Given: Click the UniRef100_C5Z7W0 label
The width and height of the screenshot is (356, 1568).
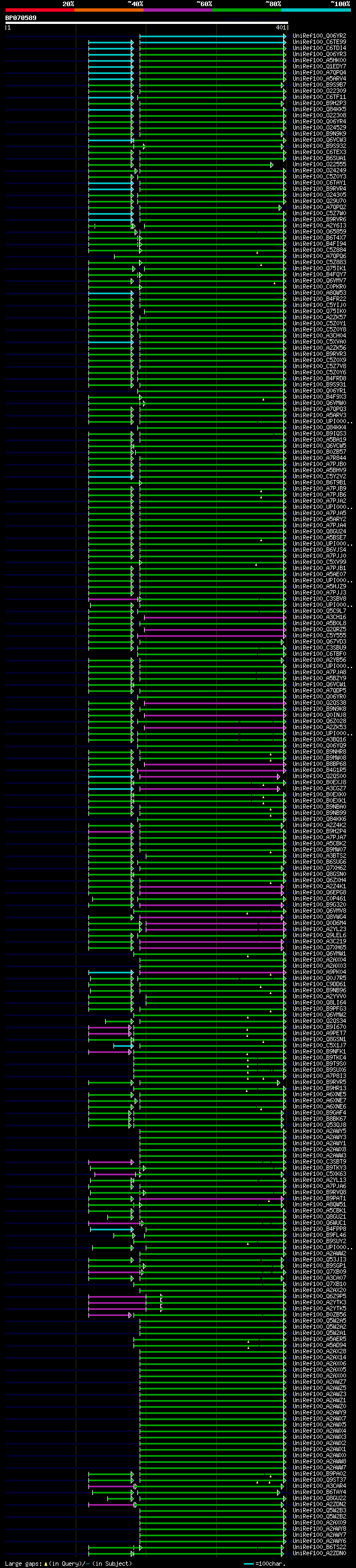Looking at the screenshot, I should pyautogui.click(x=319, y=213).
